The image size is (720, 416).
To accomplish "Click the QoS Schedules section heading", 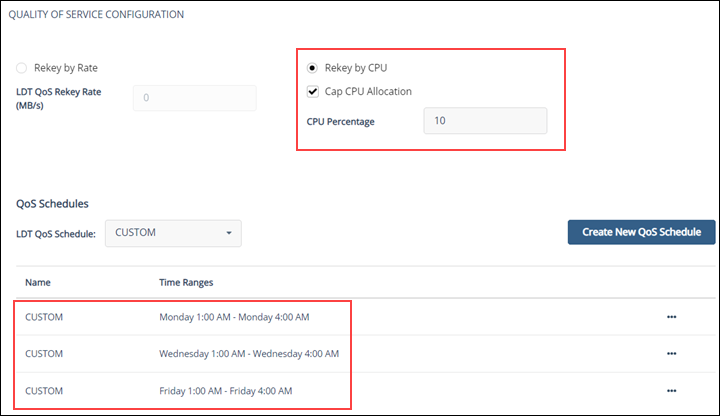I will pos(52,203).
